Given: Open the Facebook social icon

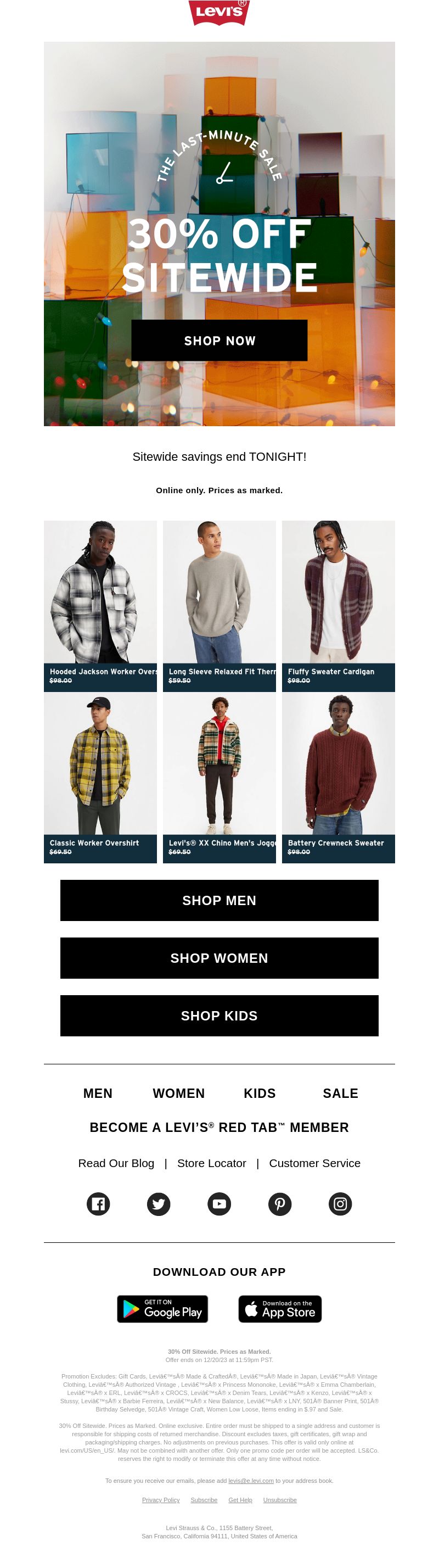Looking at the screenshot, I should click(98, 1203).
